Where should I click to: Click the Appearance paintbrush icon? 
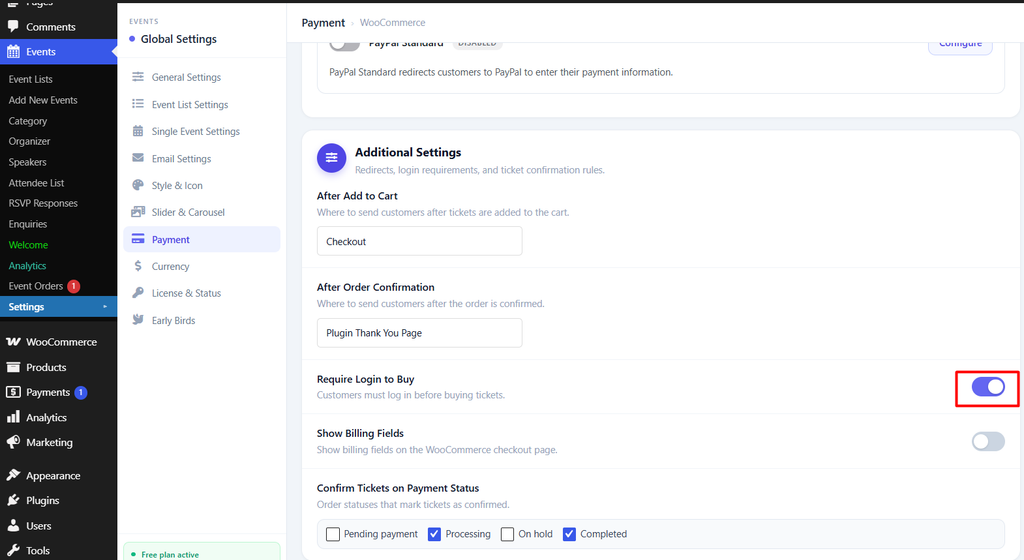pyautogui.click(x=13, y=475)
